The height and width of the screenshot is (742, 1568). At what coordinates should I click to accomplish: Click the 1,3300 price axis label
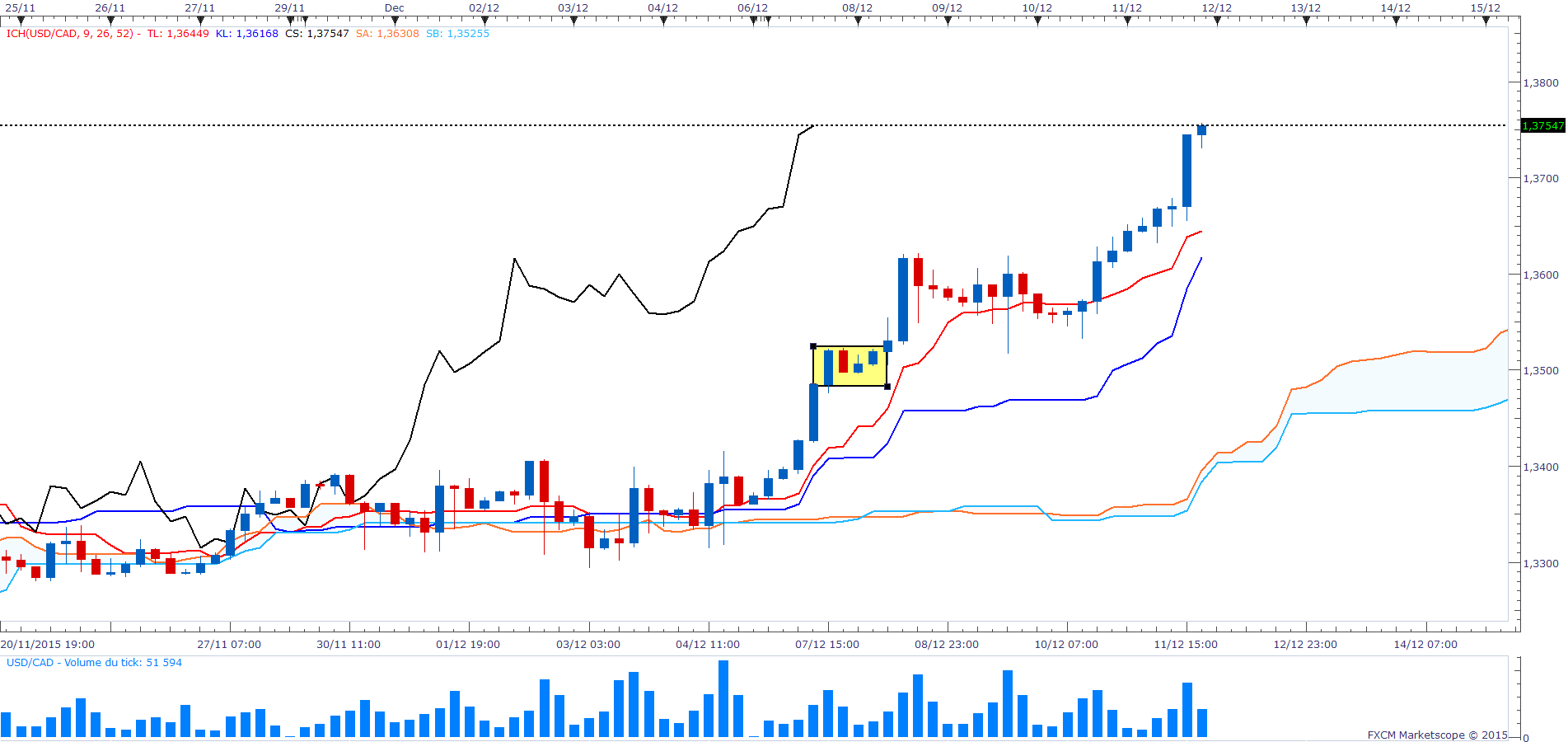pyautogui.click(x=1541, y=563)
